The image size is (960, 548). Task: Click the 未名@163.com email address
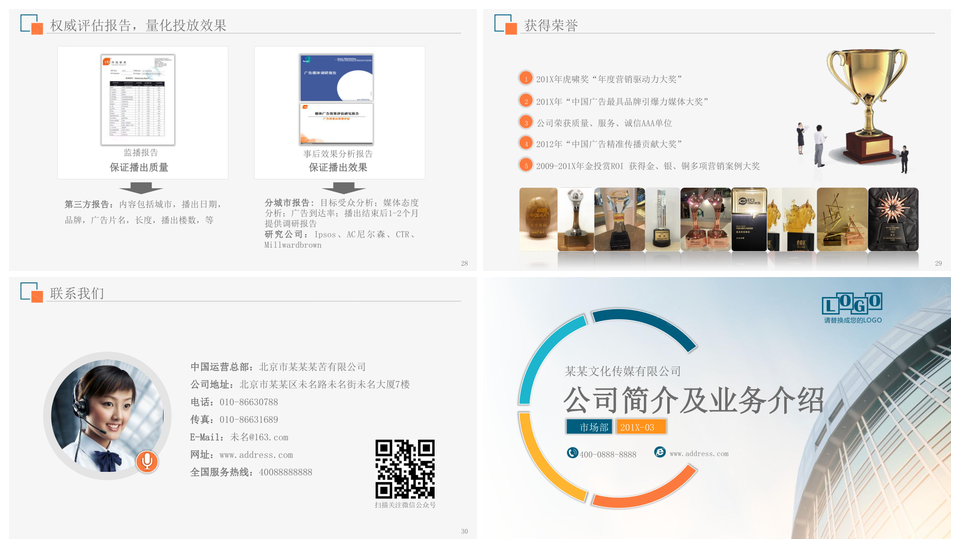pyautogui.click(x=259, y=437)
